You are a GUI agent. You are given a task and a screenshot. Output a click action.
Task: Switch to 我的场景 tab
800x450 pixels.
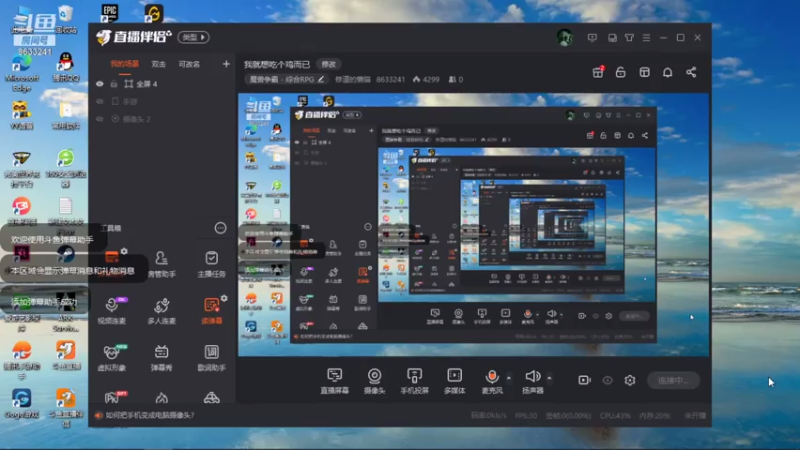(x=124, y=64)
